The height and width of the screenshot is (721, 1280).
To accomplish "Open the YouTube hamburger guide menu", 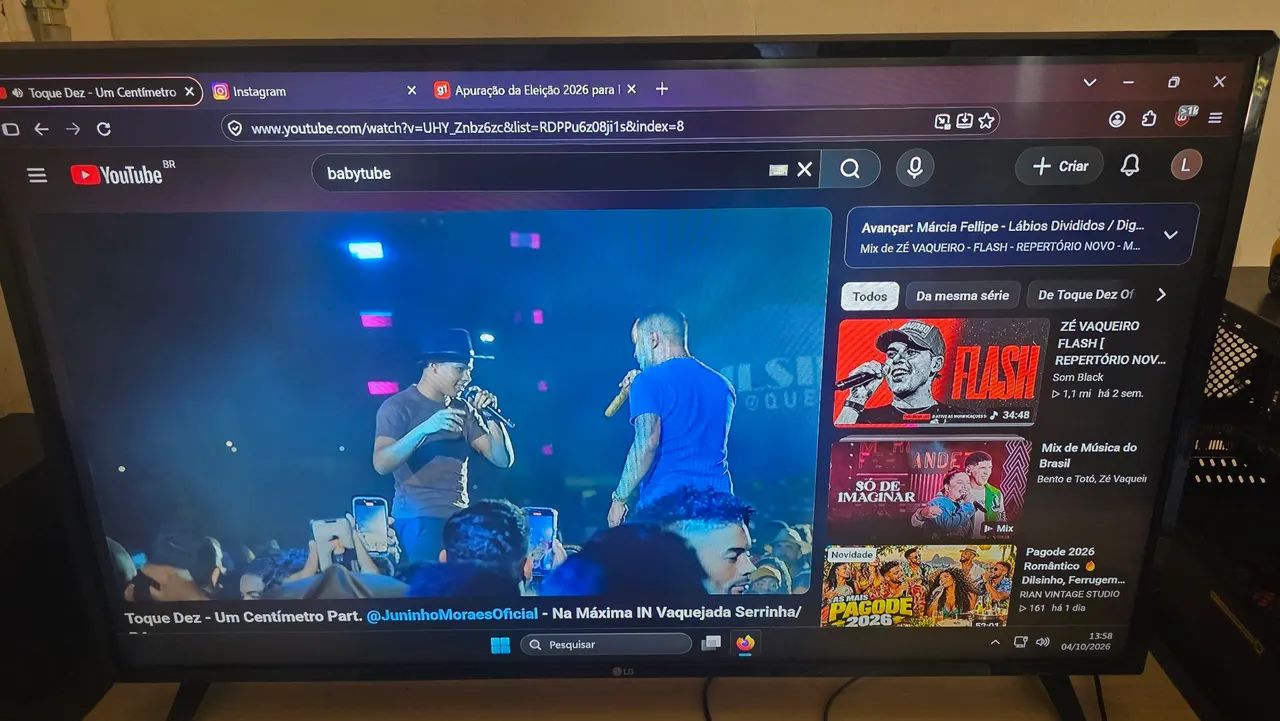I will coord(37,175).
